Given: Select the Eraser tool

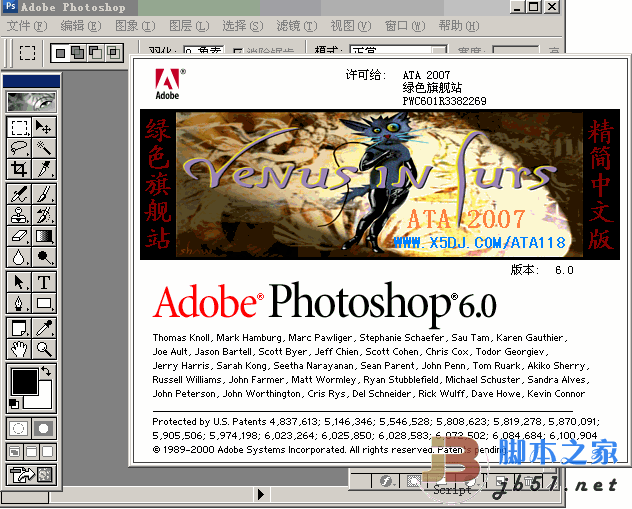Looking at the screenshot, I should (x=19, y=236).
